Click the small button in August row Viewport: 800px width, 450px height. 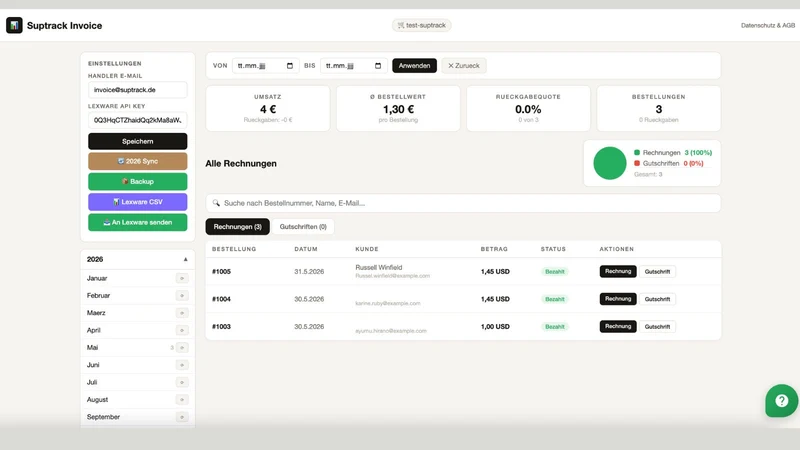[182, 399]
